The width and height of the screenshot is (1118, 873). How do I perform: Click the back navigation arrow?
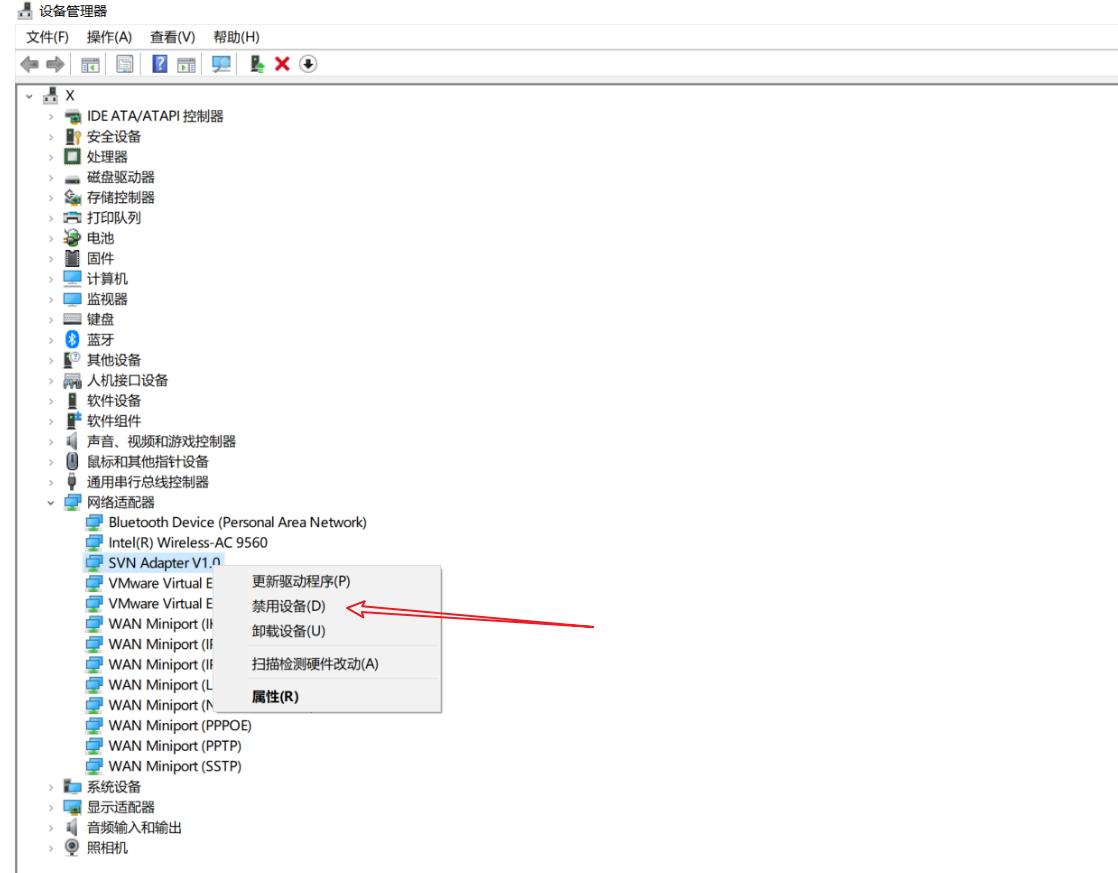[27, 63]
